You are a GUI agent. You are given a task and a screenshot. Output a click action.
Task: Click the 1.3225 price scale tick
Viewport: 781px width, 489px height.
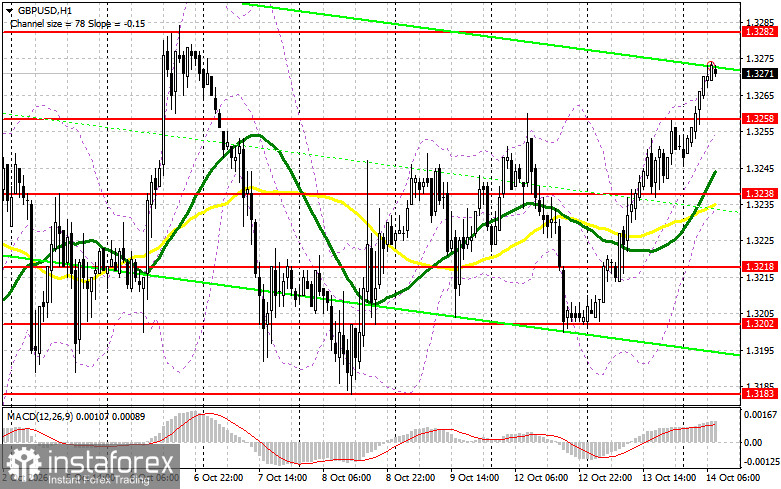tap(760, 241)
